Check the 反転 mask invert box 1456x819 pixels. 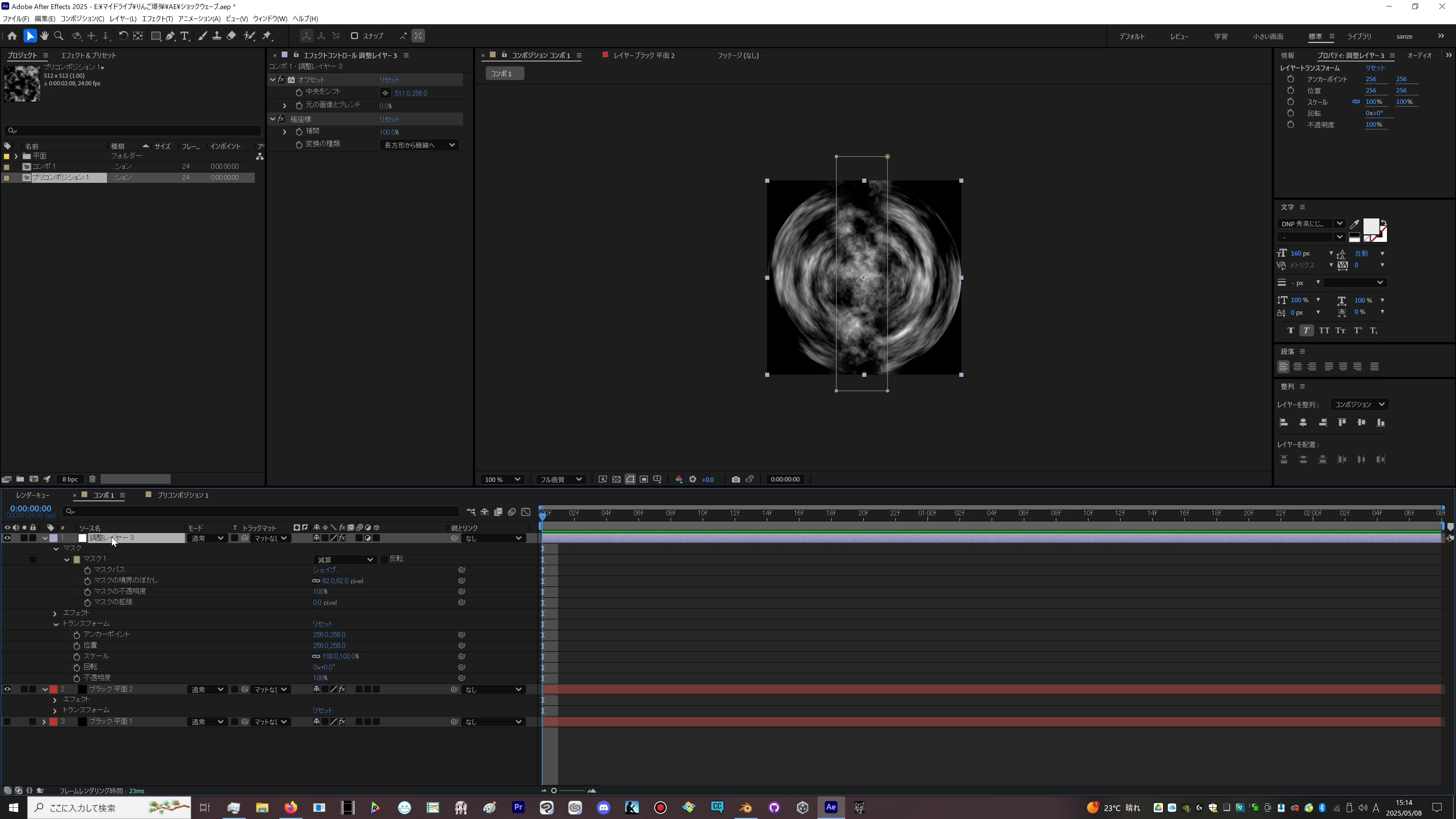coord(384,559)
